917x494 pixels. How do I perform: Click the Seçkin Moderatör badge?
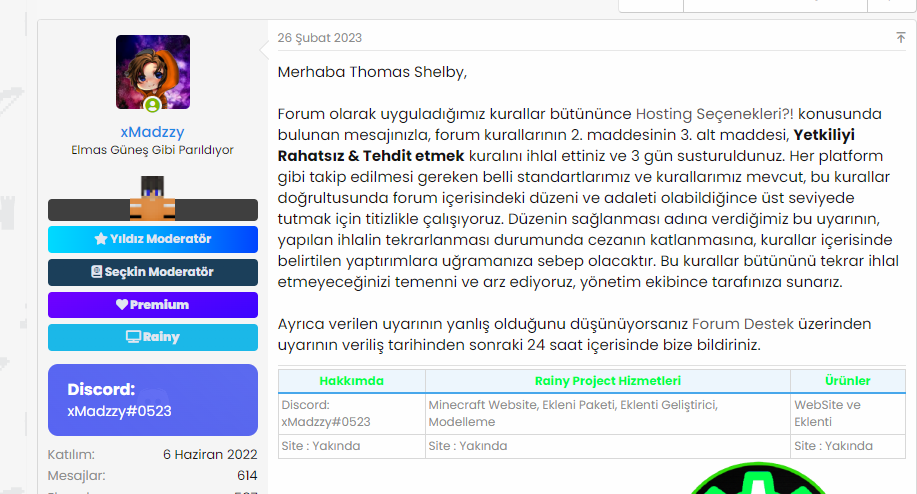(x=153, y=272)
